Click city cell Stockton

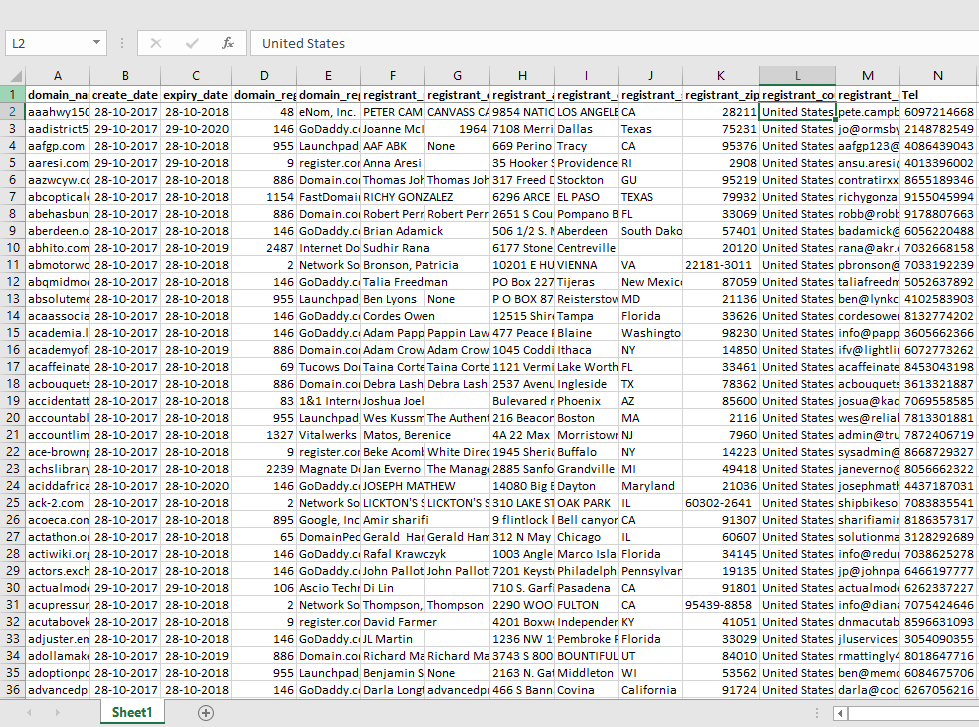pyautogui.click(x=586, y=180)
